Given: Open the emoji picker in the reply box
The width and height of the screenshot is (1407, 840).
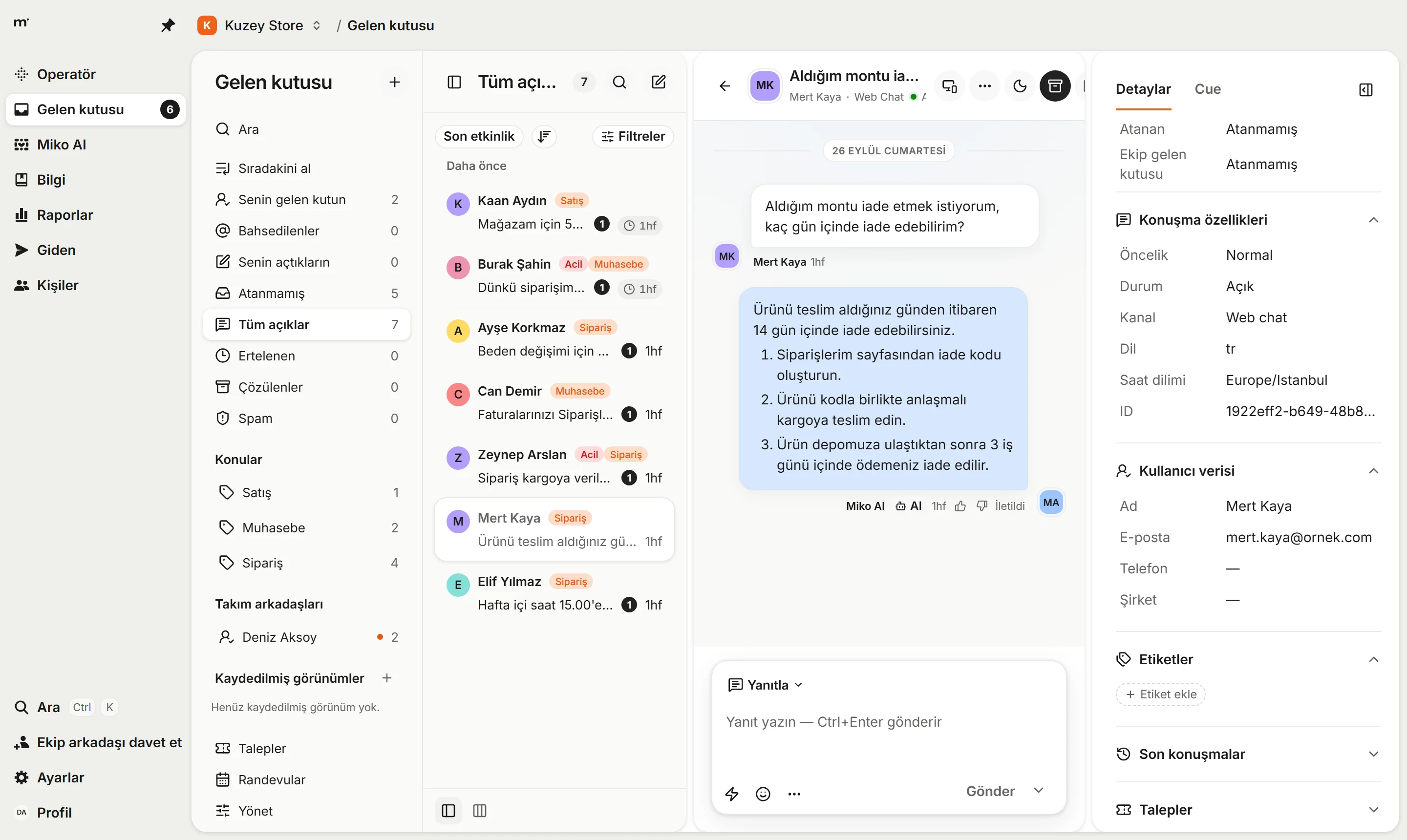Looking at the screenshot, I should point(763,794).
